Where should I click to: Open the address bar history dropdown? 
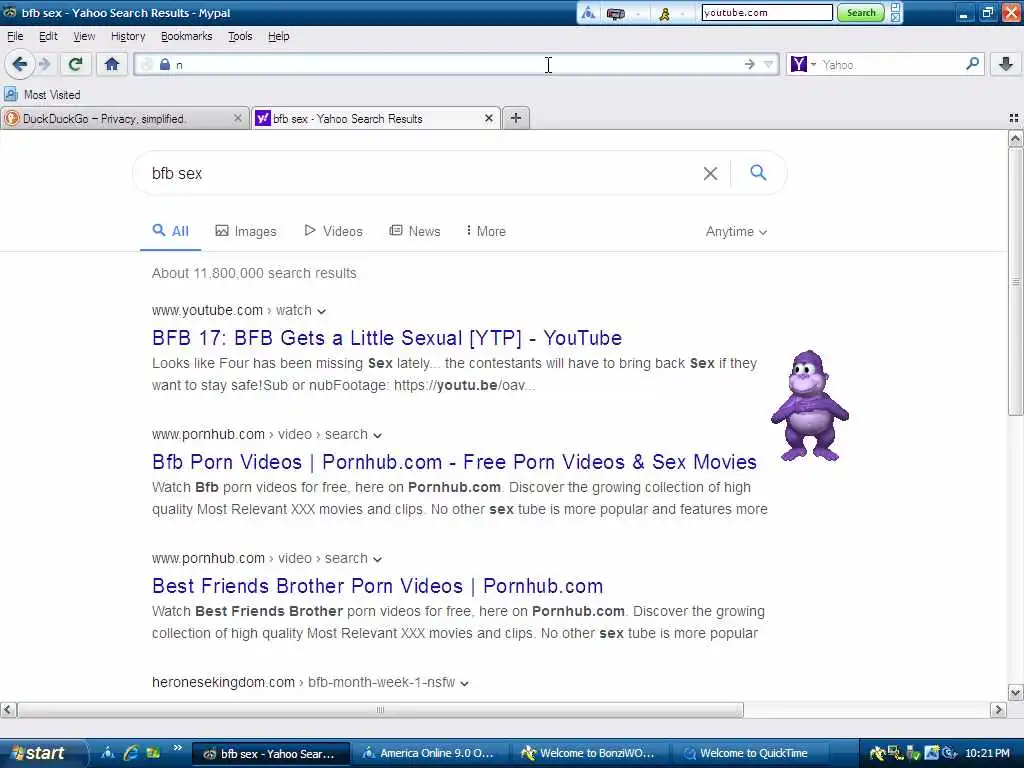(769, 64)
